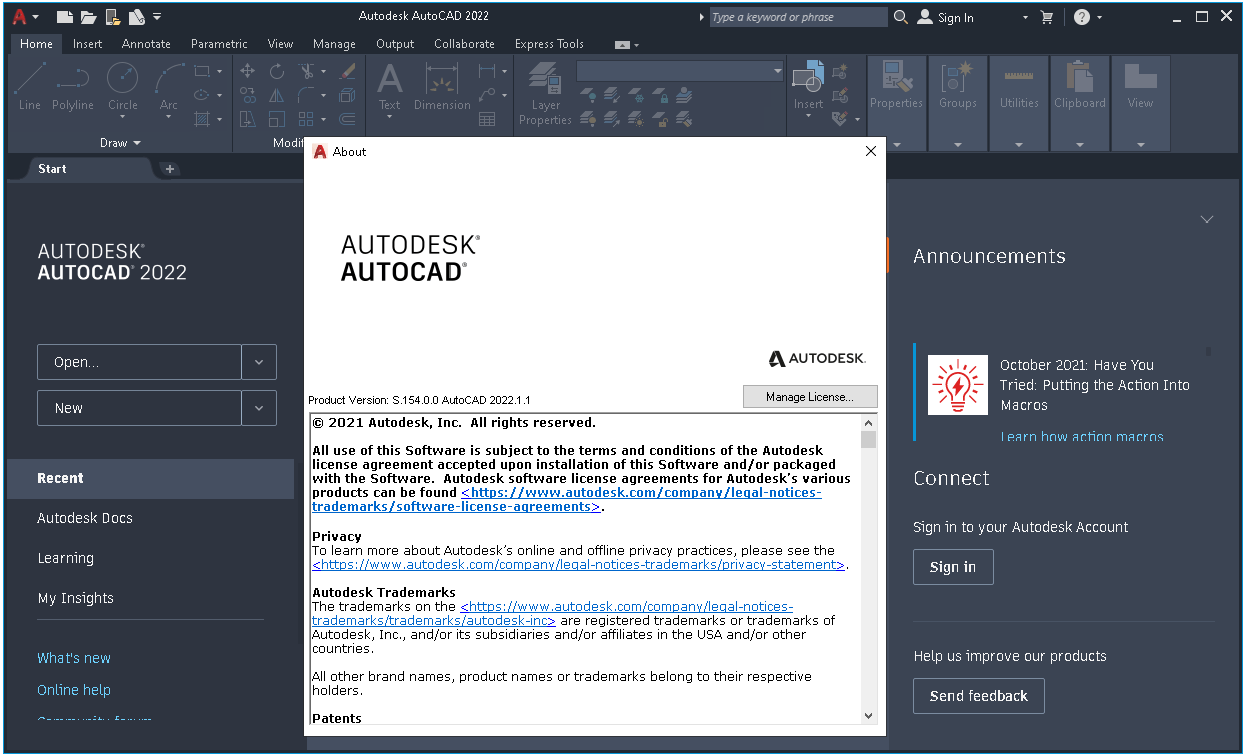
Task: Select Learning in the sidebar
Action: click(x=66, y=558)
